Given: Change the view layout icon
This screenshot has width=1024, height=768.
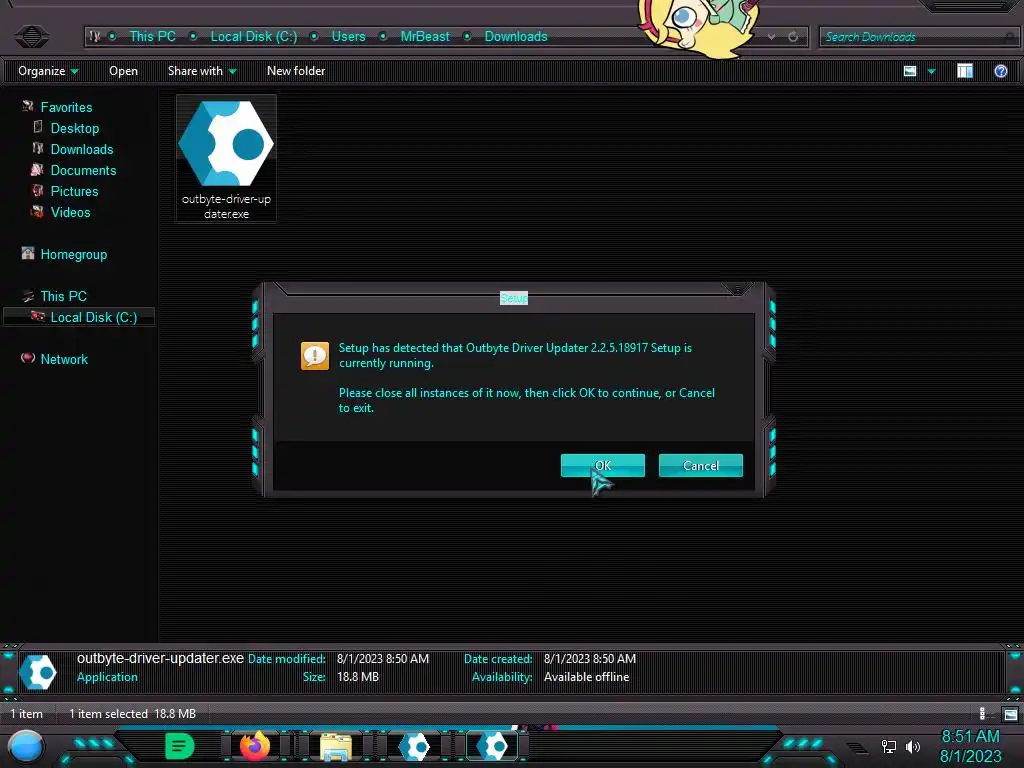Looking at the screenshot, I should (910, 71).
